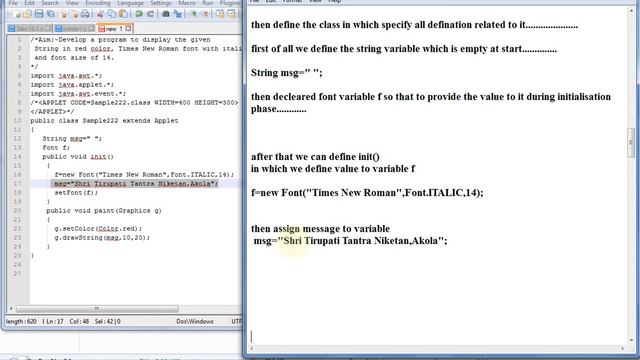The height and width of the screenshot is (360, 640).
Task: Click code line 'public class Sample222 extends Applet'
Action: [x=104, y=121]
